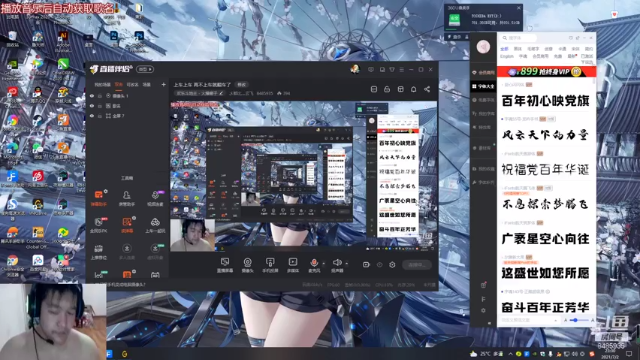Adjust the font size slider in the font app
The image size is (640, 360).
pyautogui.click(x=579, y=320)
